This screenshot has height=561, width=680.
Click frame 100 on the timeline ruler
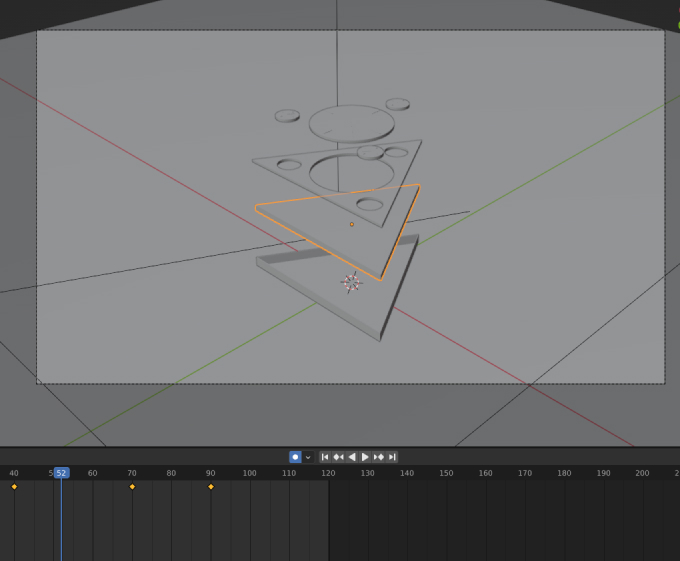coord(249,473)
